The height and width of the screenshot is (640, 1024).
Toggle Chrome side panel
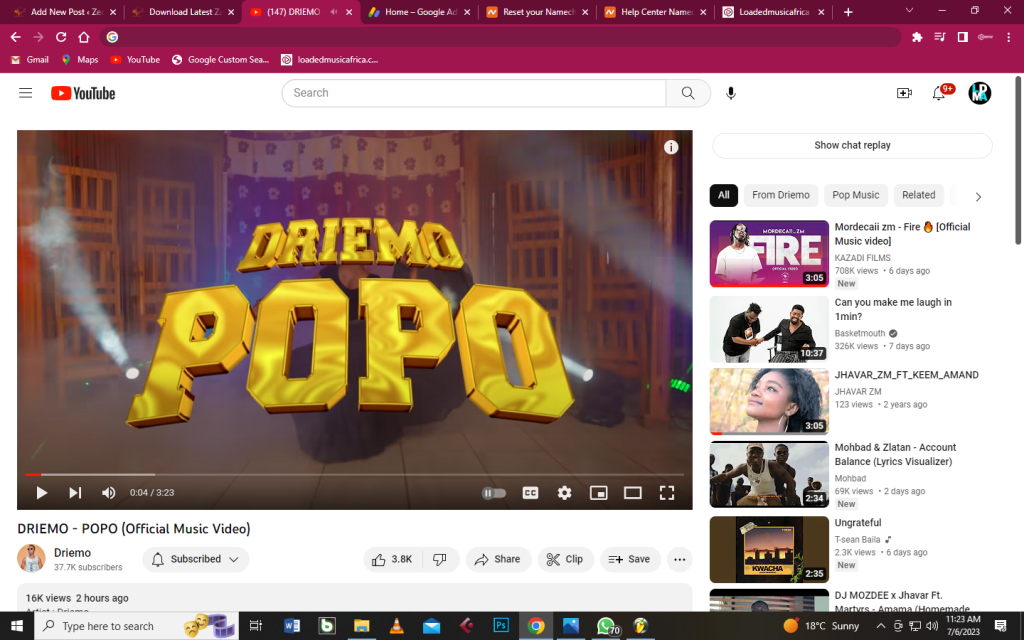963,37
